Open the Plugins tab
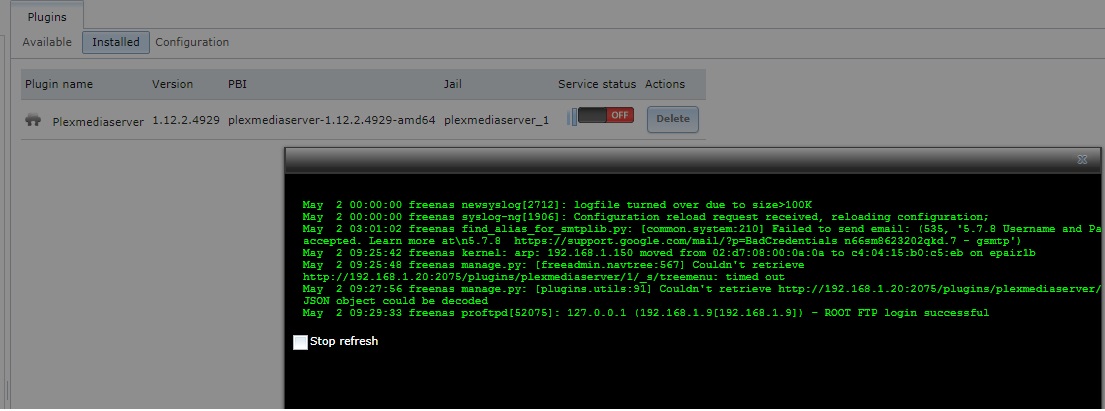Image resolution: width=1105 pixels, height=411 pixels. tap(47, 17)
